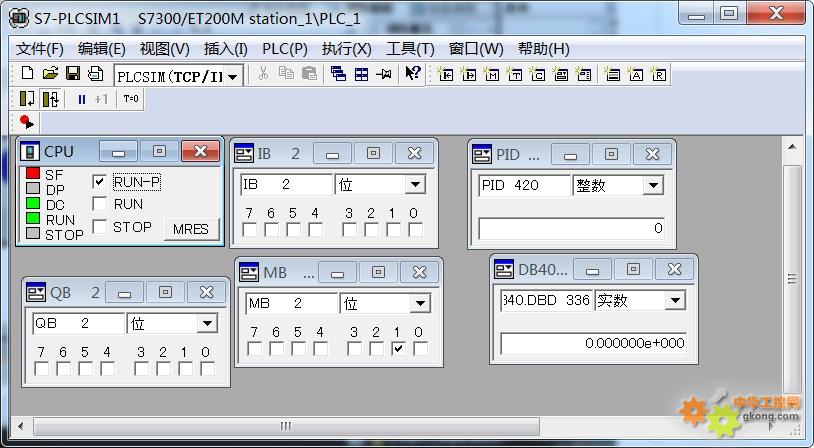Screen dimensions: 814x448
Task: Open PLC file with folder icon
Action: pyautogui.click(x=50, y=74)
